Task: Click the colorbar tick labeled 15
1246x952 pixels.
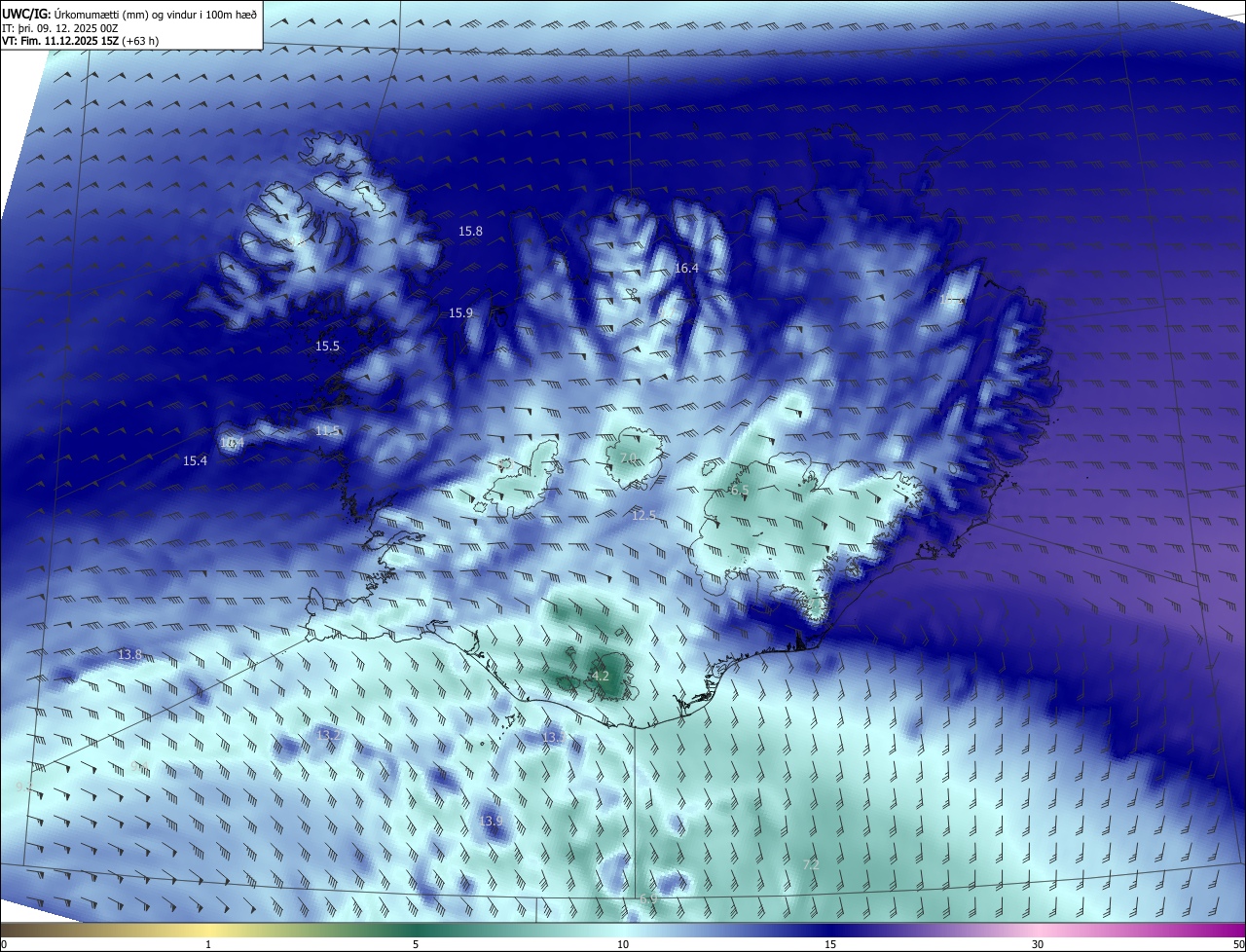Action: pos(830,945)
